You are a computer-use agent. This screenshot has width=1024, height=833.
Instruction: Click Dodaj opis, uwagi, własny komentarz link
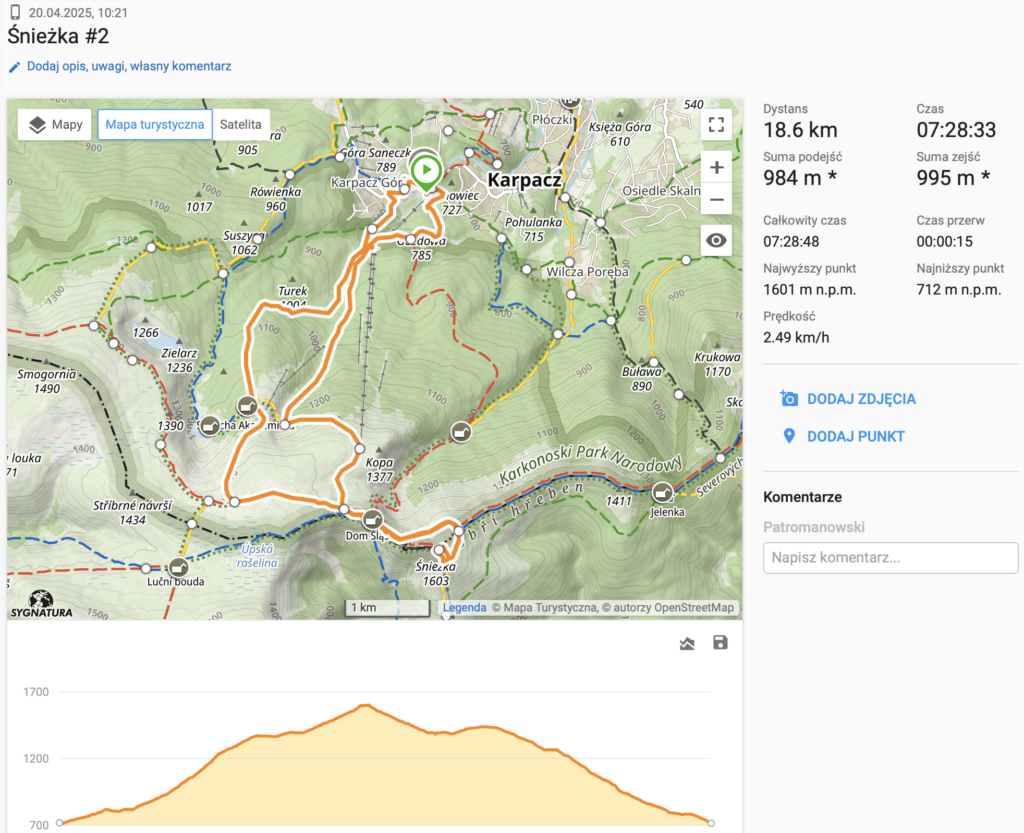pyautogui.click(x=120, y=67)
